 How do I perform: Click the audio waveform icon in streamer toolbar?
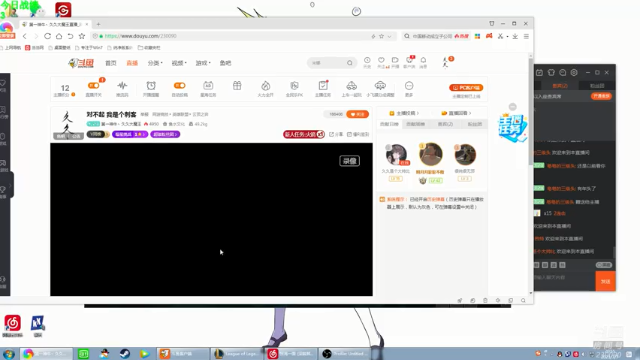122,85
